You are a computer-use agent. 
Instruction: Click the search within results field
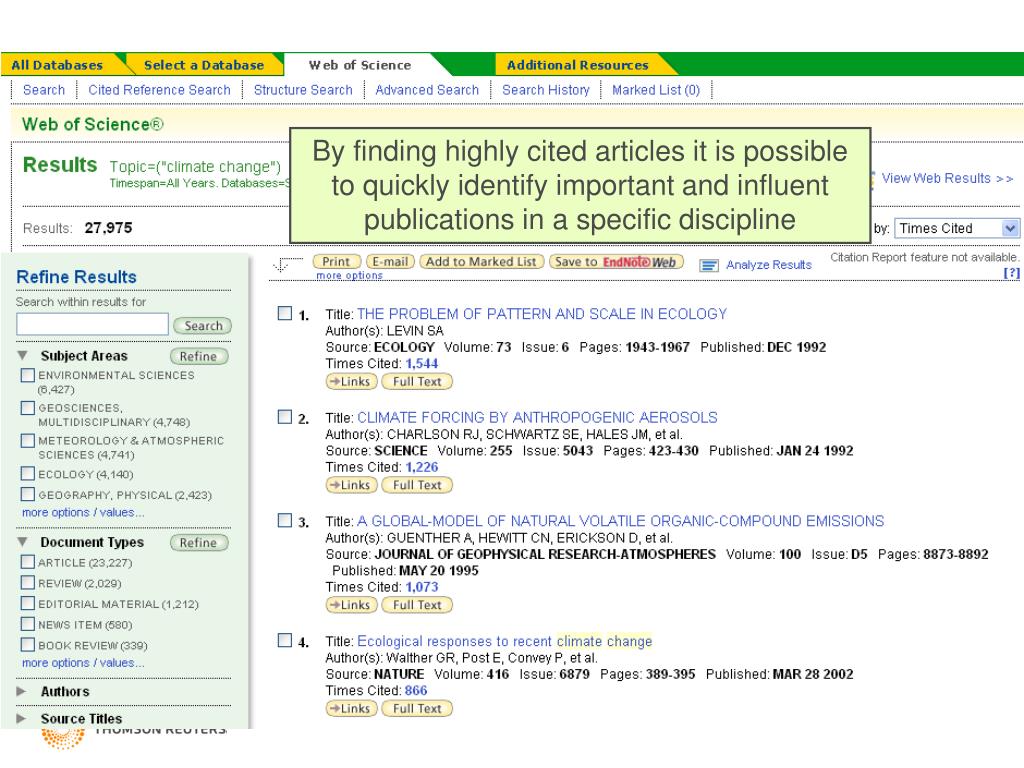(x=93, y=324)
